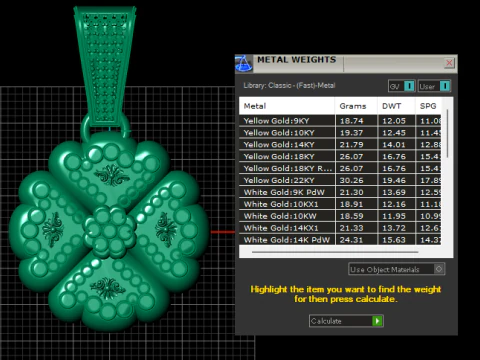This screenshot has height=360, width=480.
Task: Click the green arrow on Calculate
Action: coord(377,321)
